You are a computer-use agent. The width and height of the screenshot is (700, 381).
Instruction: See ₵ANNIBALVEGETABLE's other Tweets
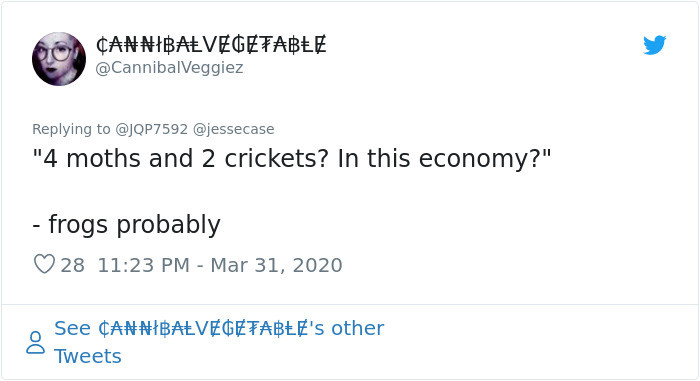click(219, 342)
